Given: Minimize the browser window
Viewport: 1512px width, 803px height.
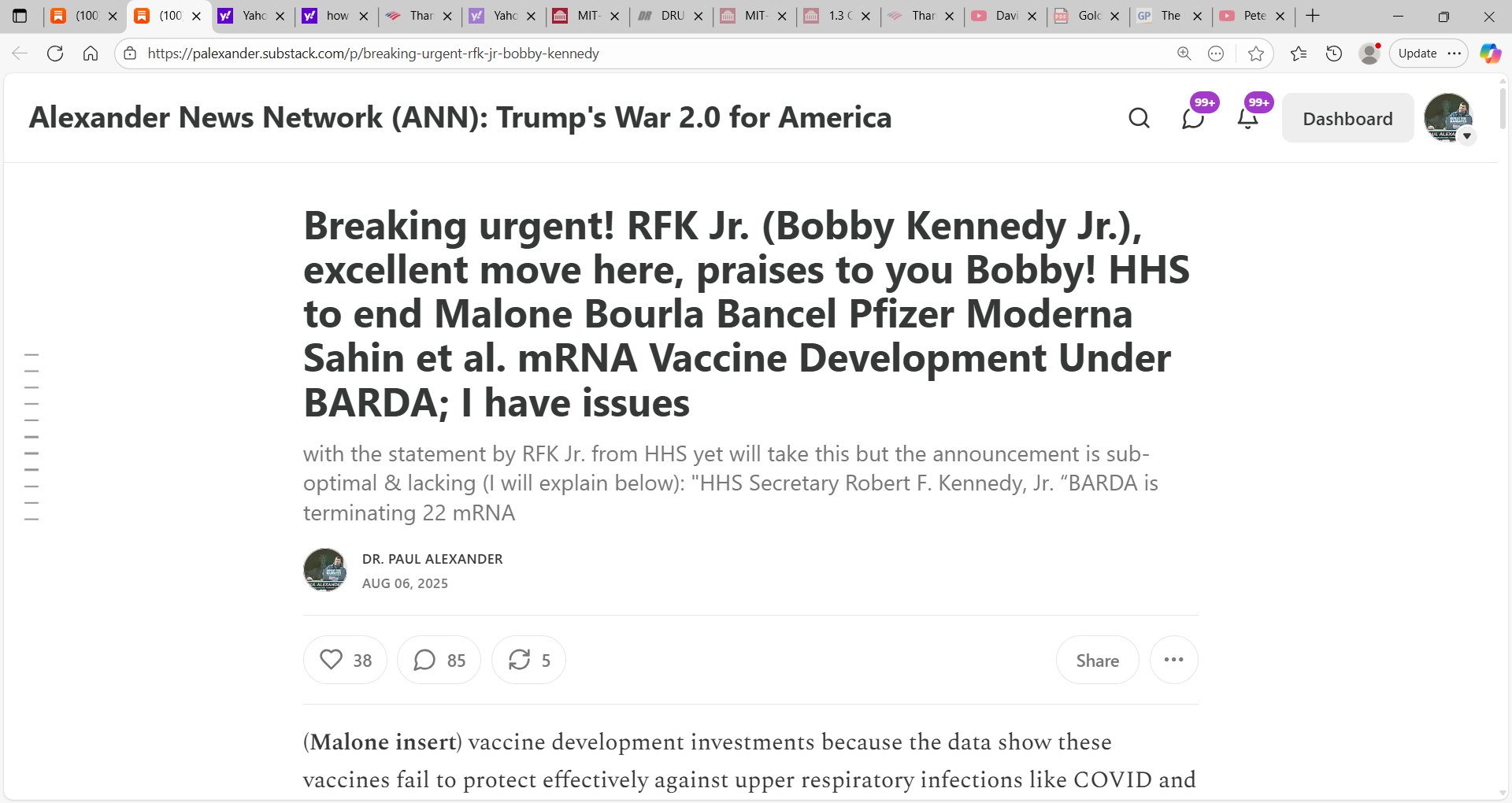Looking at the screenshot, I should [x=1399, y=16].
